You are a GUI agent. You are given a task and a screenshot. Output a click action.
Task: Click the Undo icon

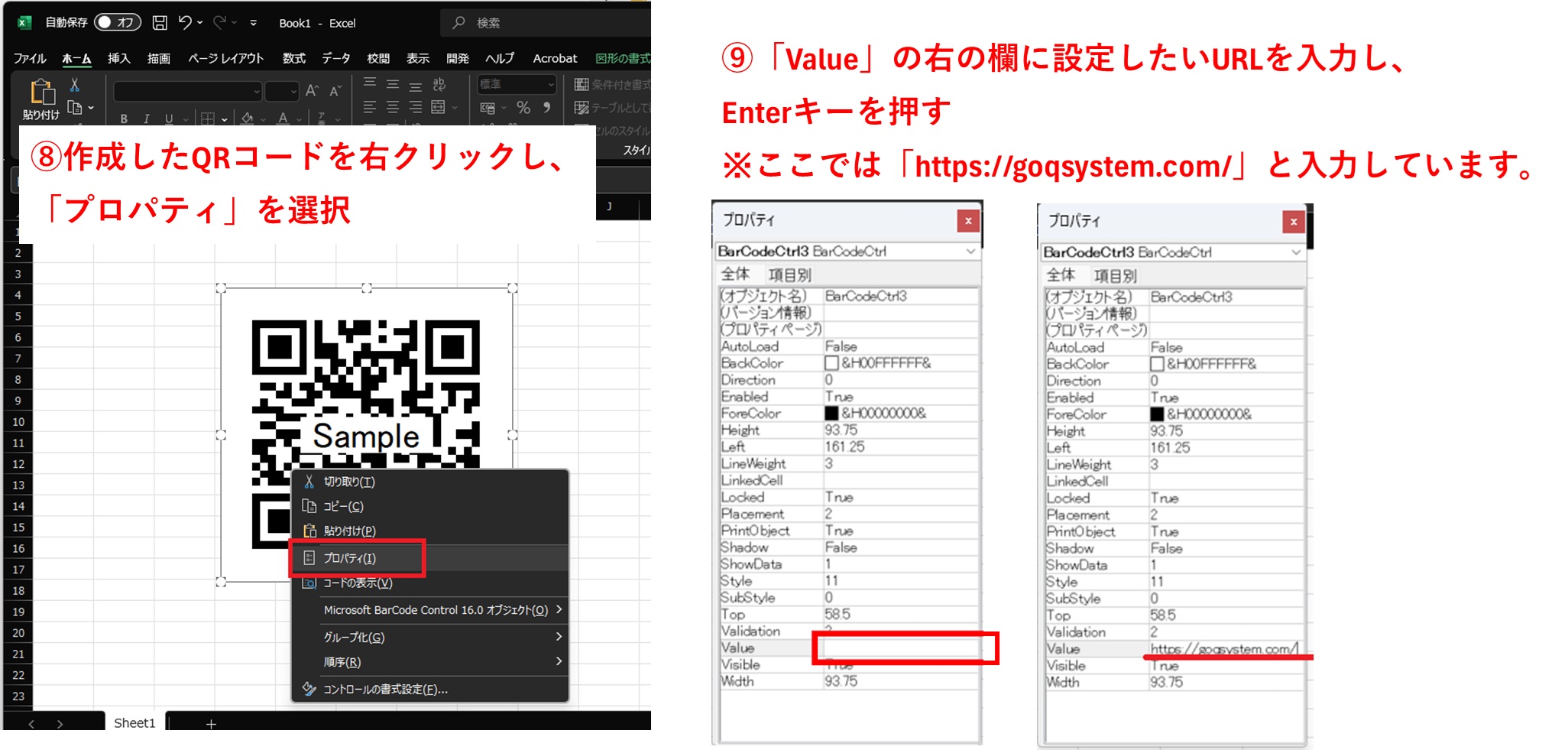tap(186, 23)
